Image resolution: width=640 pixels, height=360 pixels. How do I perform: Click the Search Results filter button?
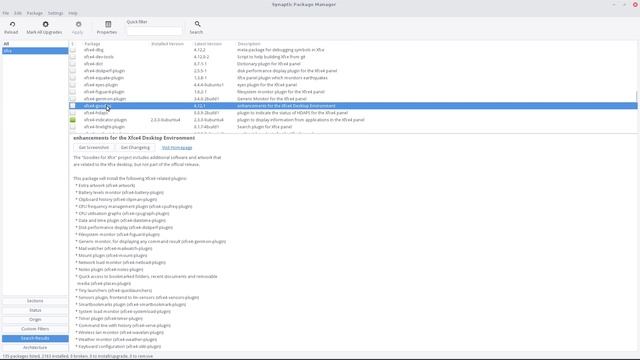coord(35,338)
